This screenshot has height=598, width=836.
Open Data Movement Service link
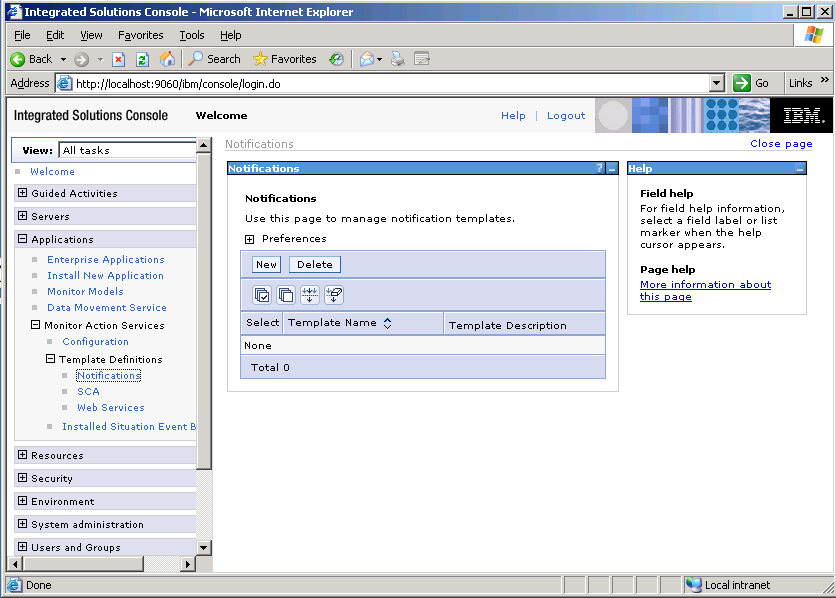tap(107, 308)
